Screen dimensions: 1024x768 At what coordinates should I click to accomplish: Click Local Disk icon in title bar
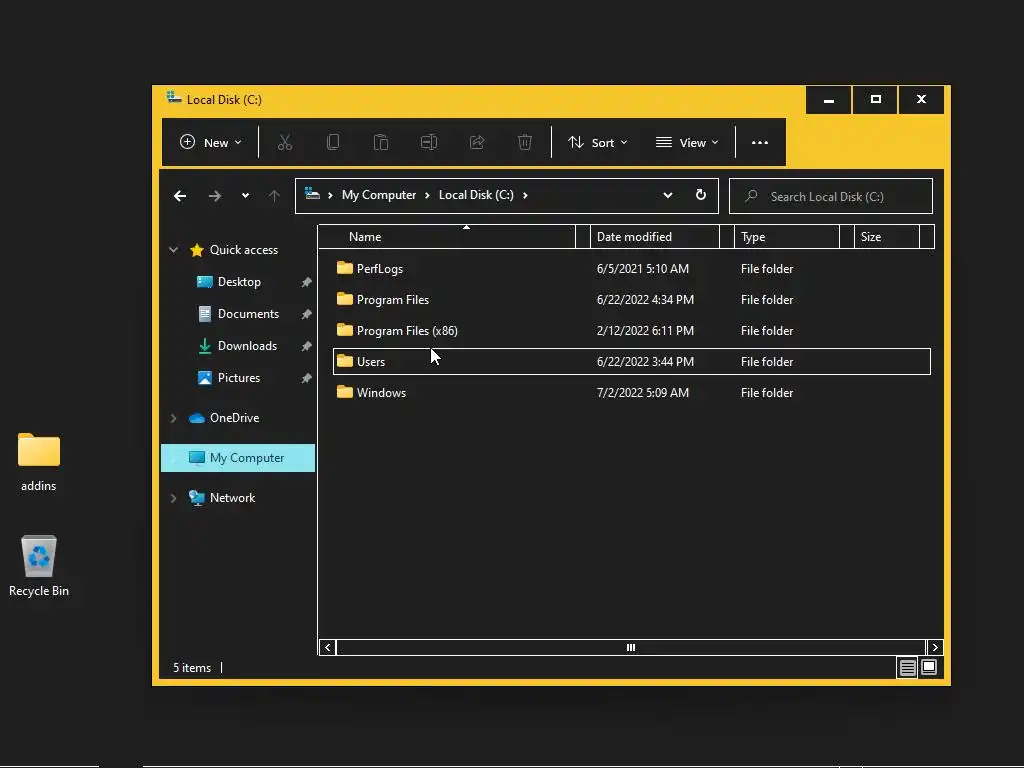click(x=174, y=98)
